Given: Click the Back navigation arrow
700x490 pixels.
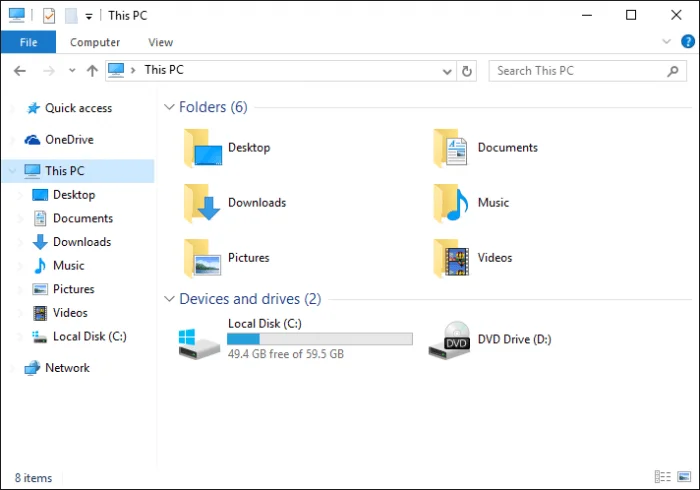Looking at the screenshot, I should 20,71.
